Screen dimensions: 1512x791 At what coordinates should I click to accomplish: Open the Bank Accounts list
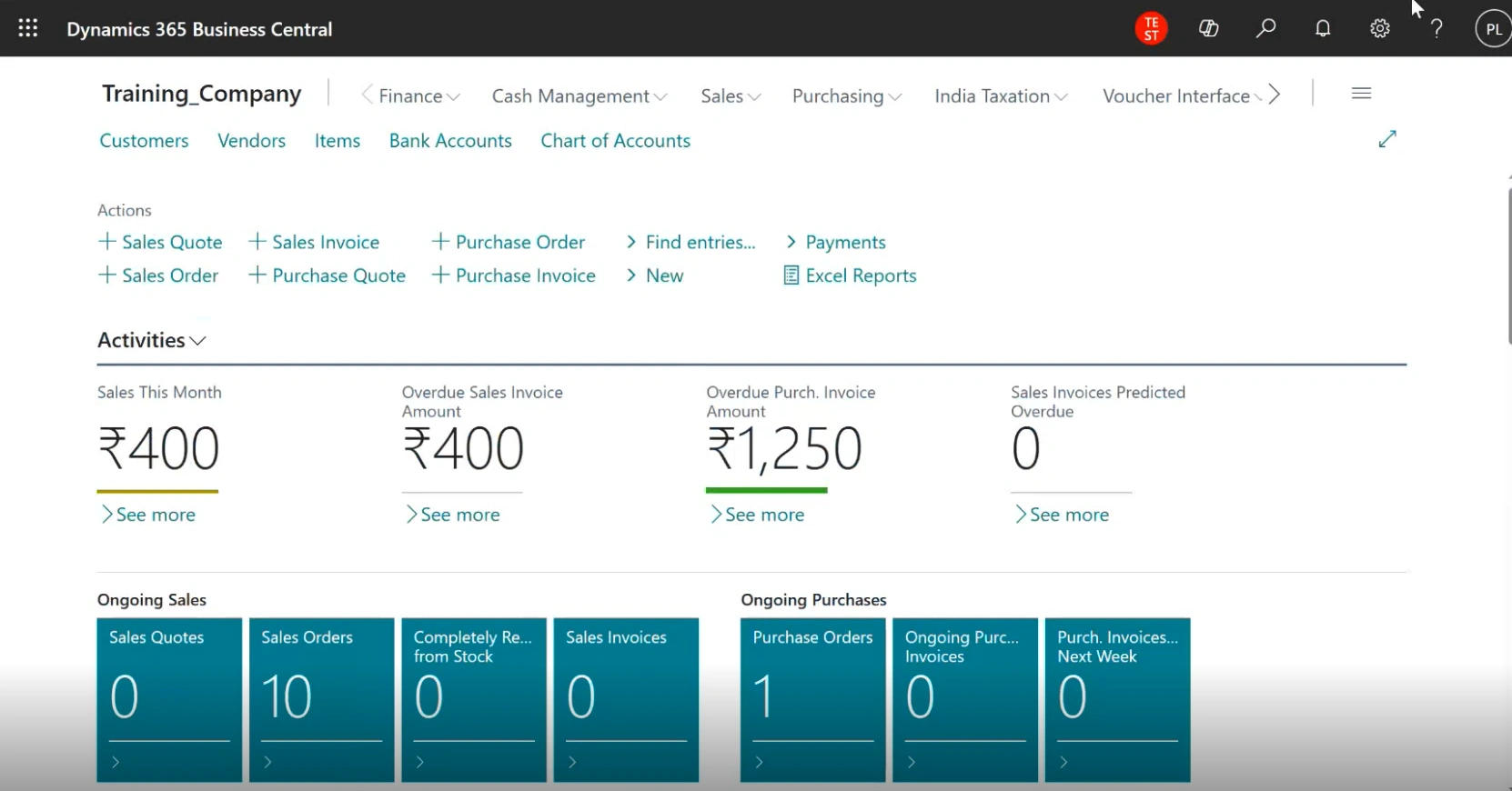(450, 140)
